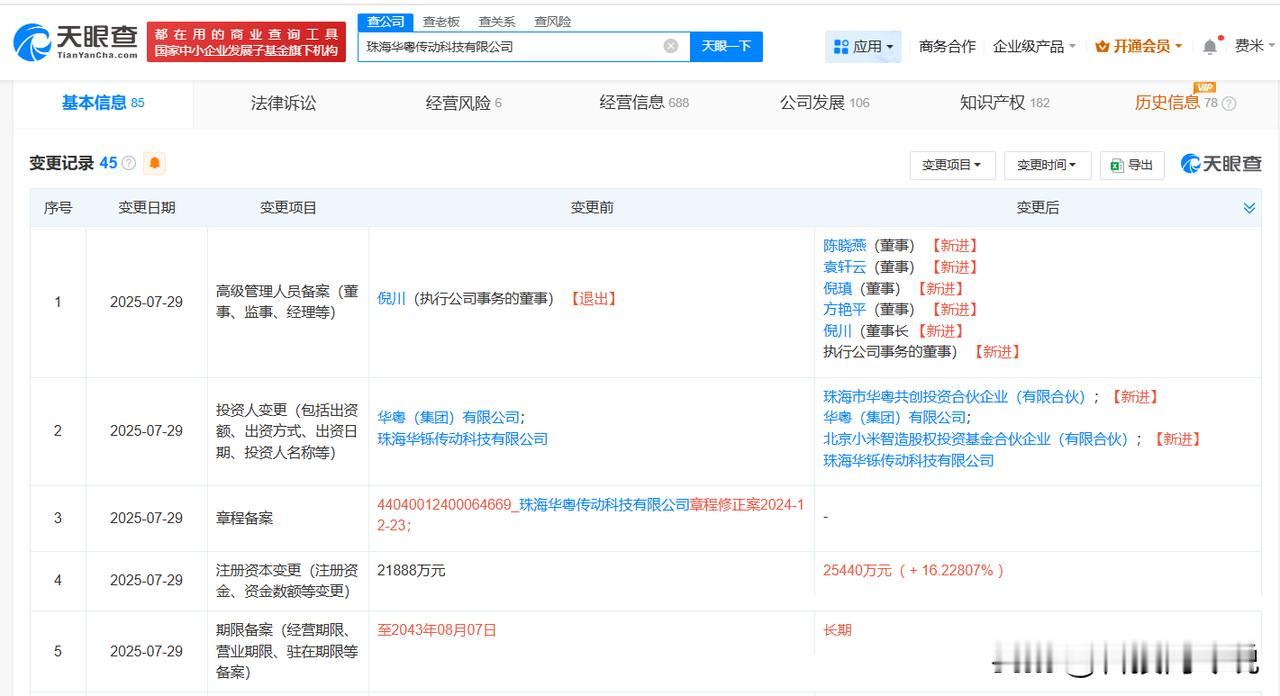Open 北京小米智造股权投资基金合伙企业 link
The height and width of the screenshot is (696, 1280).
(x=975, y=439)
